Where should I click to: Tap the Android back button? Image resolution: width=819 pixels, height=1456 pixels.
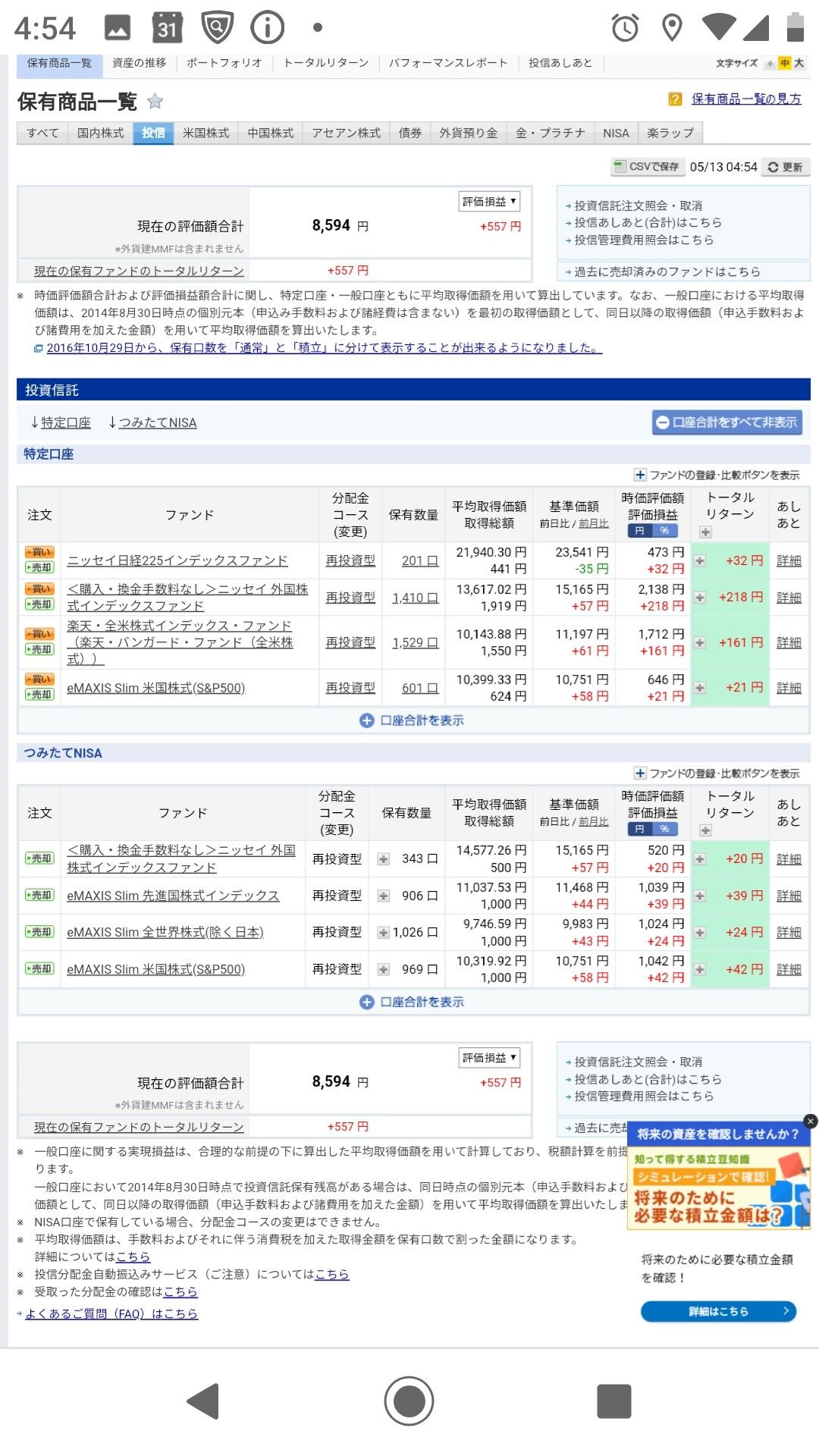(x=203, y=1401)
